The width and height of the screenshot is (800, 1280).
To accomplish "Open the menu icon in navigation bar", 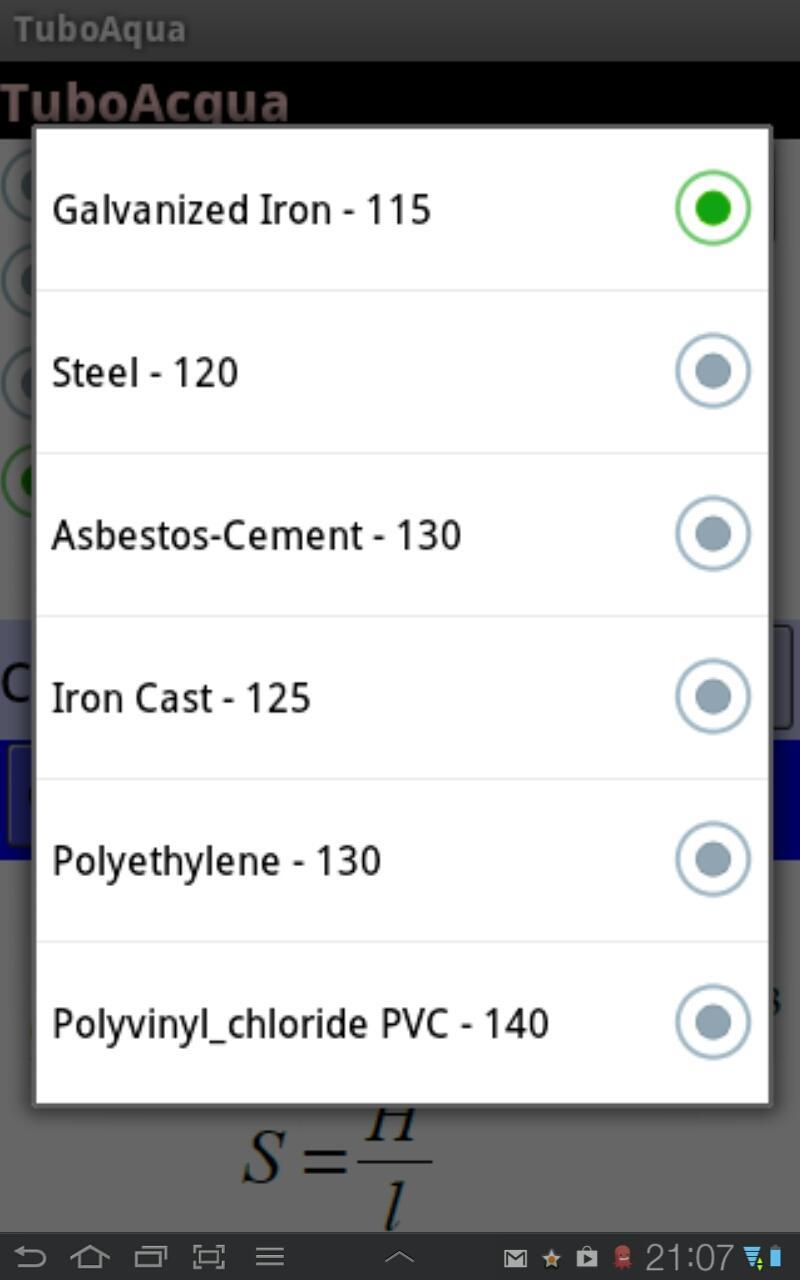I will coord(270,1256).
